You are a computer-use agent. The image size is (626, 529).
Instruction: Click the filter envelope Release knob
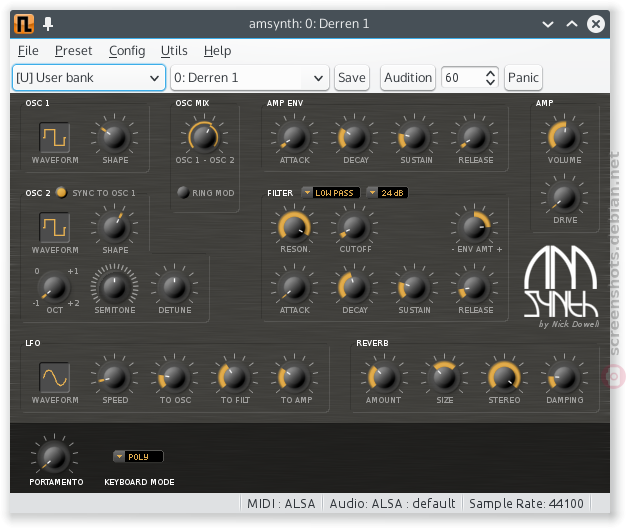[474, 287]
